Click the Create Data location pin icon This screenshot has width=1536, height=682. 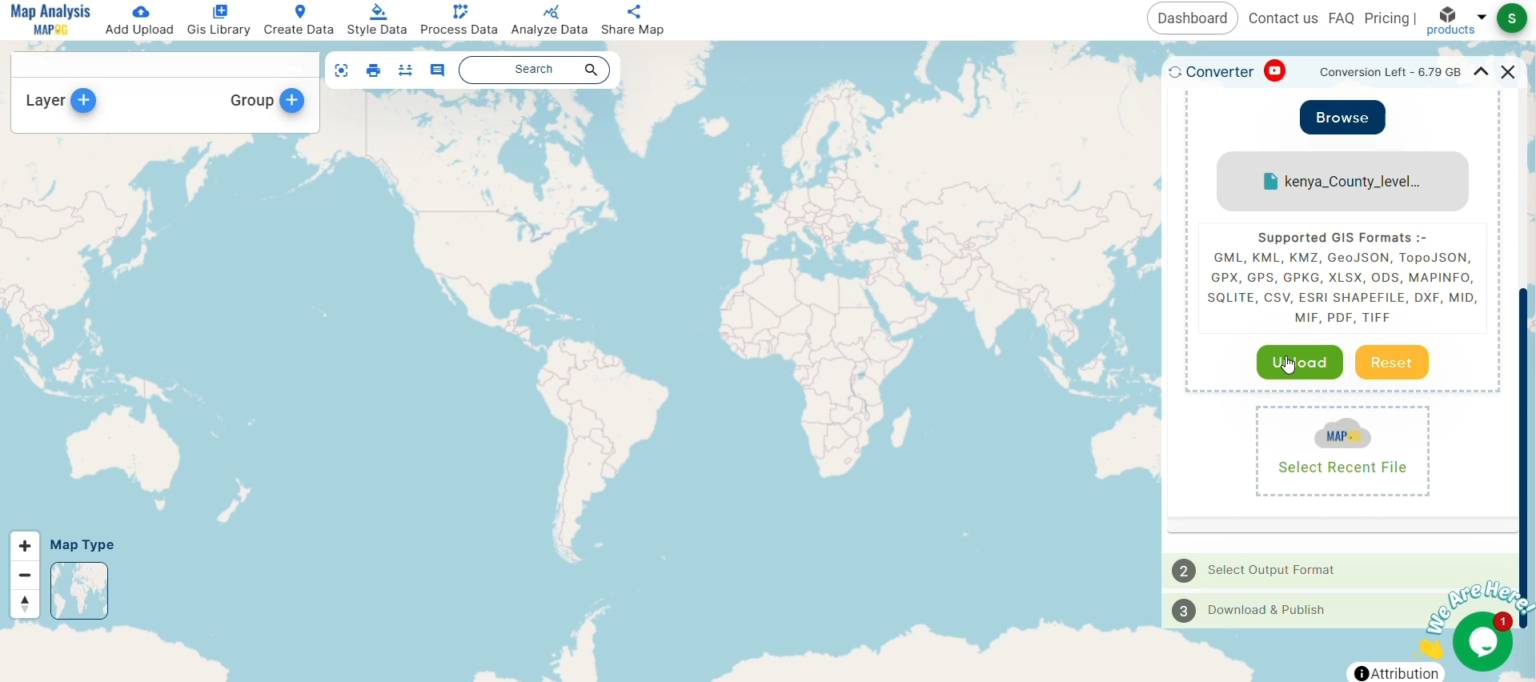click(298, 10)
